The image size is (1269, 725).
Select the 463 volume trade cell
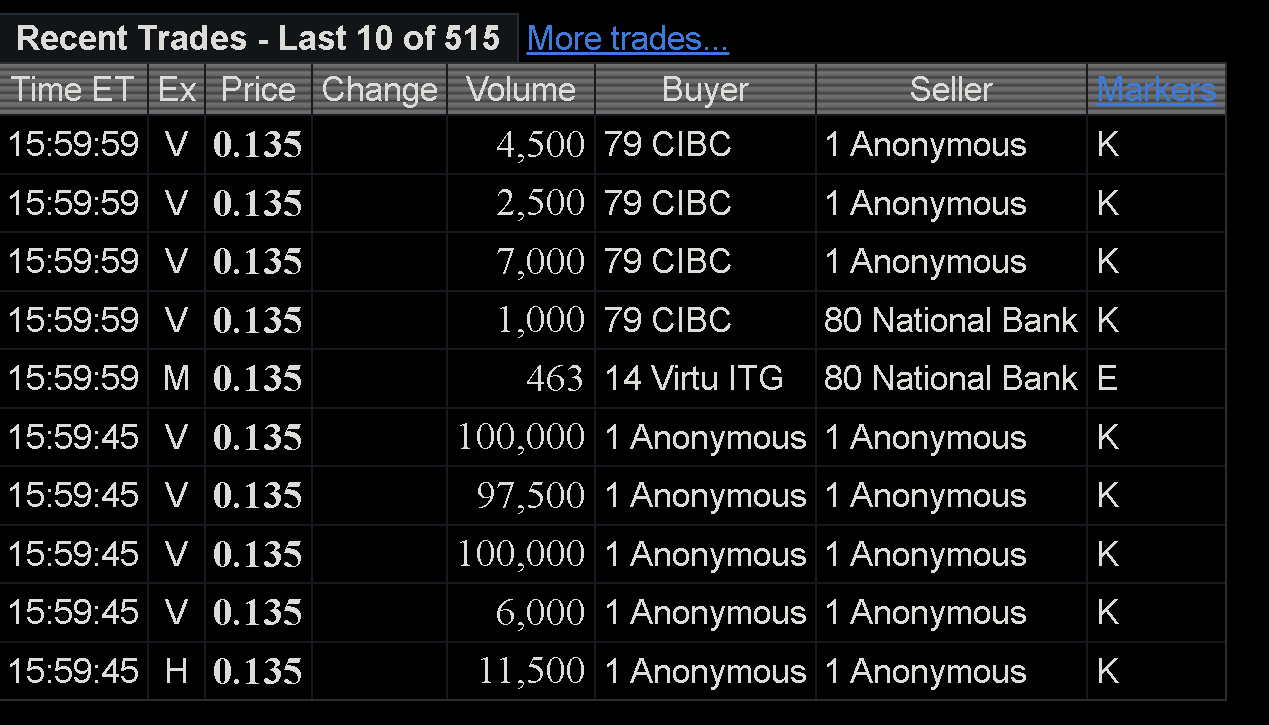(554, 379)
